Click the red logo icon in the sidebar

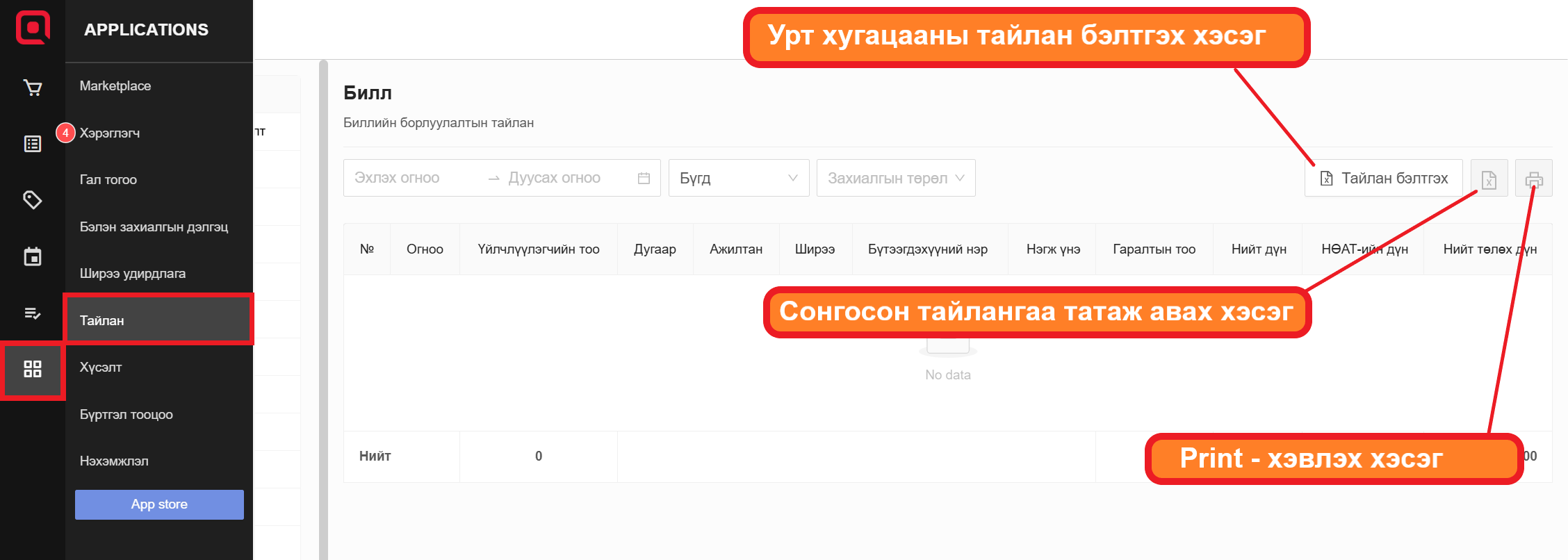pyautogui.click(x=33, y=28)
